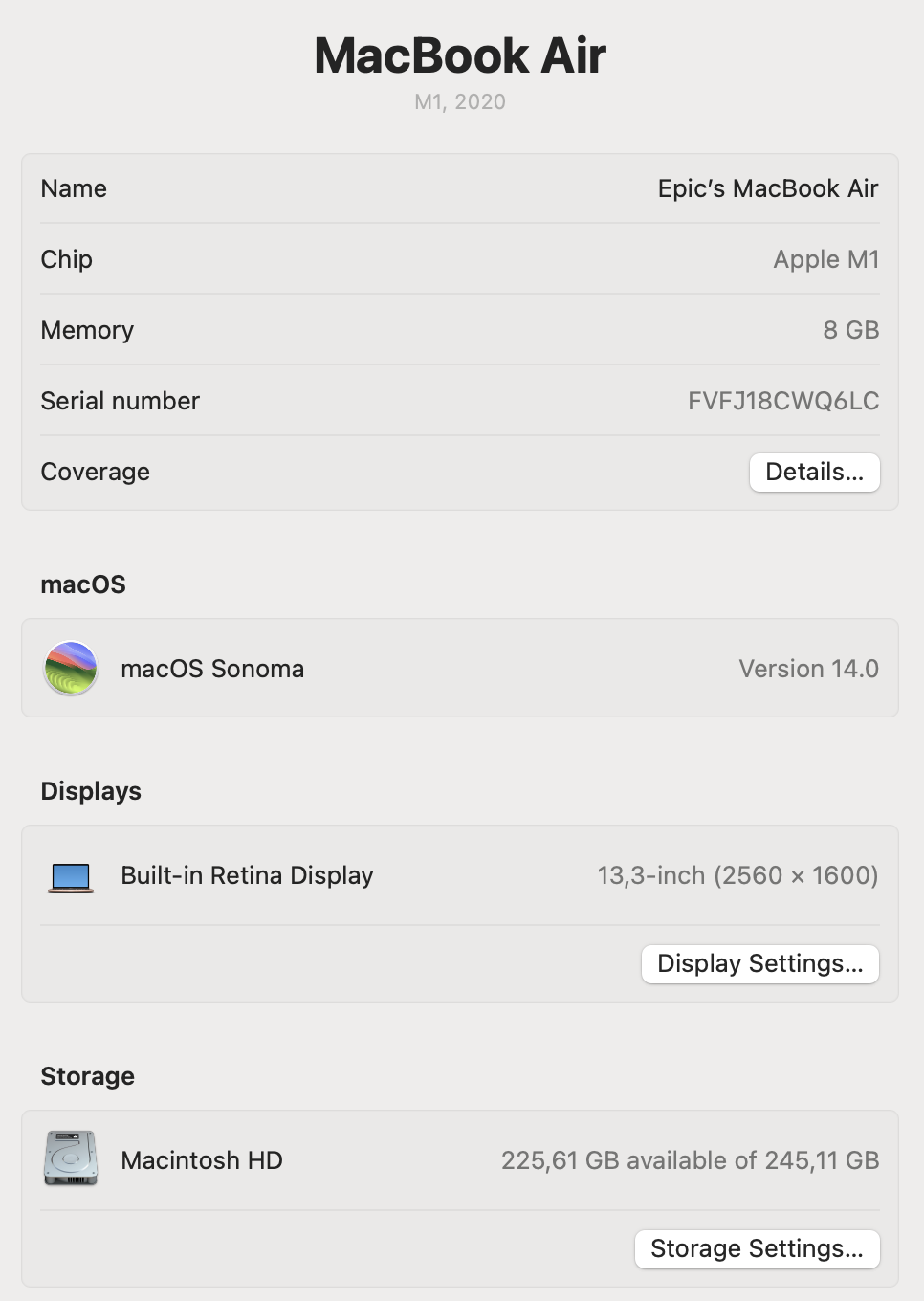
Task: Click the Apple M1 chip value
Action: 825,259
